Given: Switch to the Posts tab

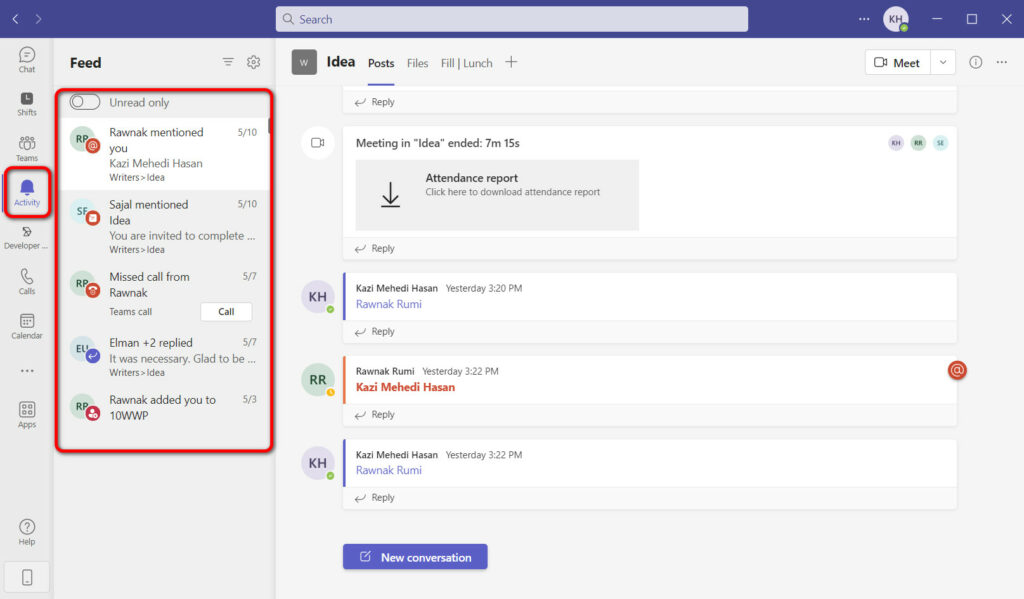Looking at the screenshot, I should coord(381,63).
